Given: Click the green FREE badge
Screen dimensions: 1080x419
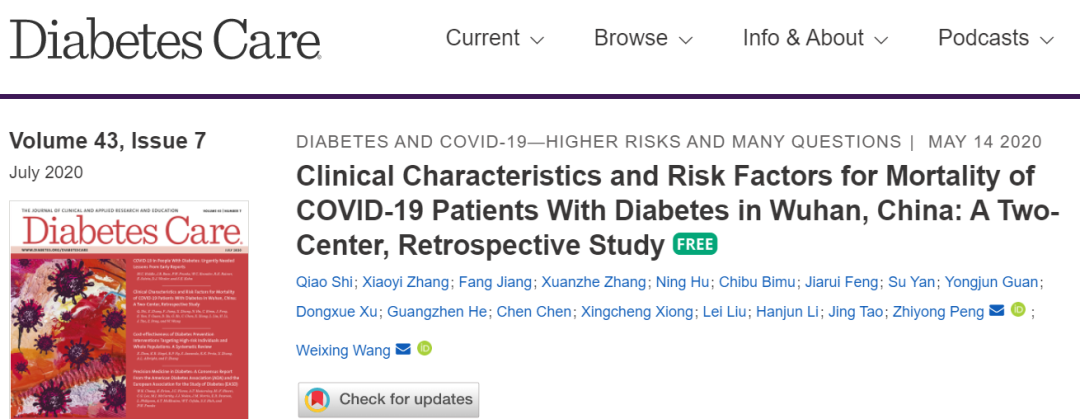Looking at the screenshot, I should pos(695,244).
